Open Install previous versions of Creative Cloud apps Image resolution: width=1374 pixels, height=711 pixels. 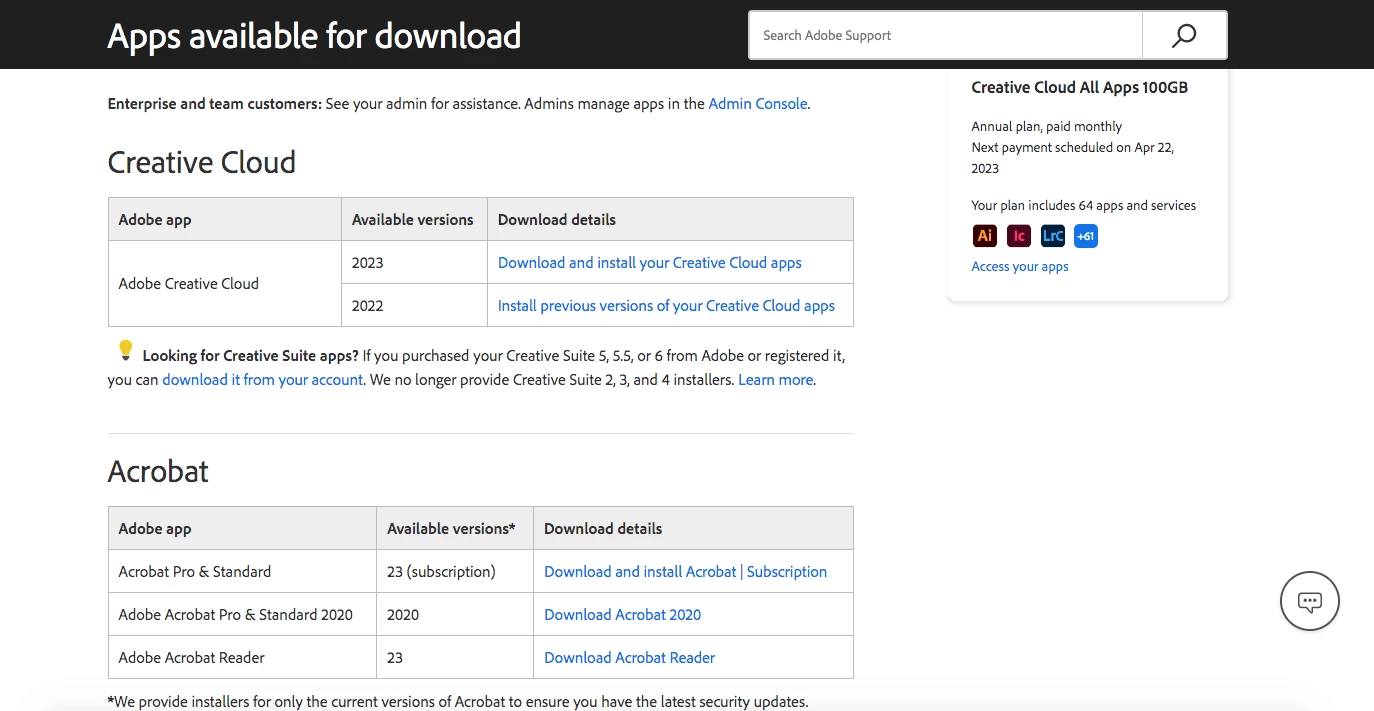pos(666,305)
